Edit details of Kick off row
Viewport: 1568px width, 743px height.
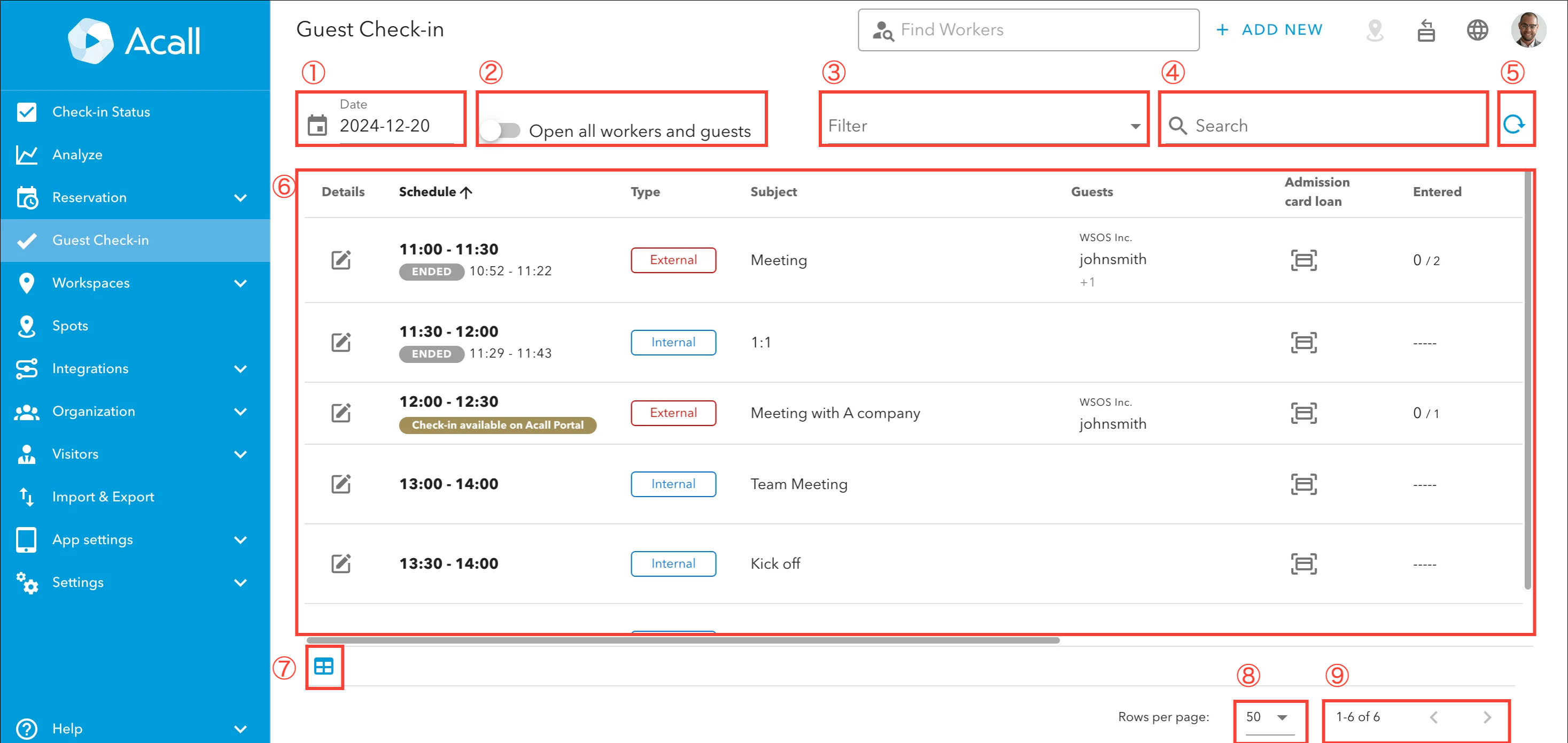click(341, 564)
